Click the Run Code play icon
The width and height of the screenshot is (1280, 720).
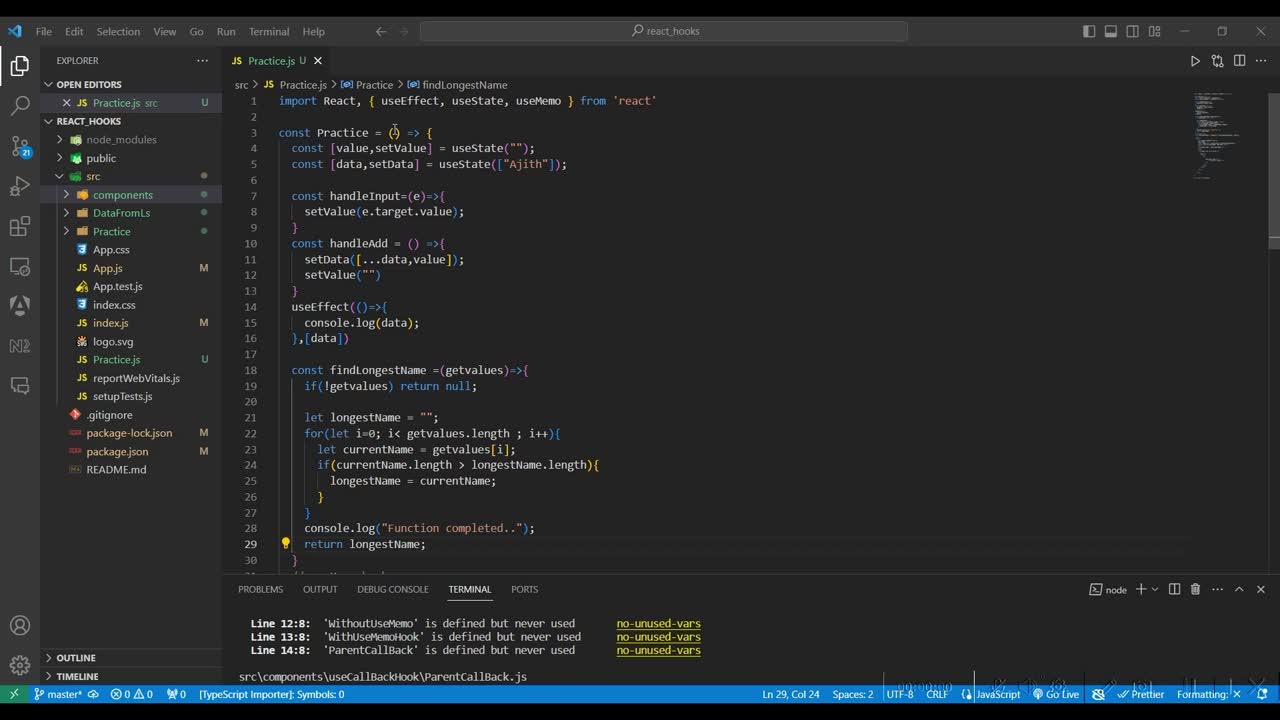[1195, 61]
